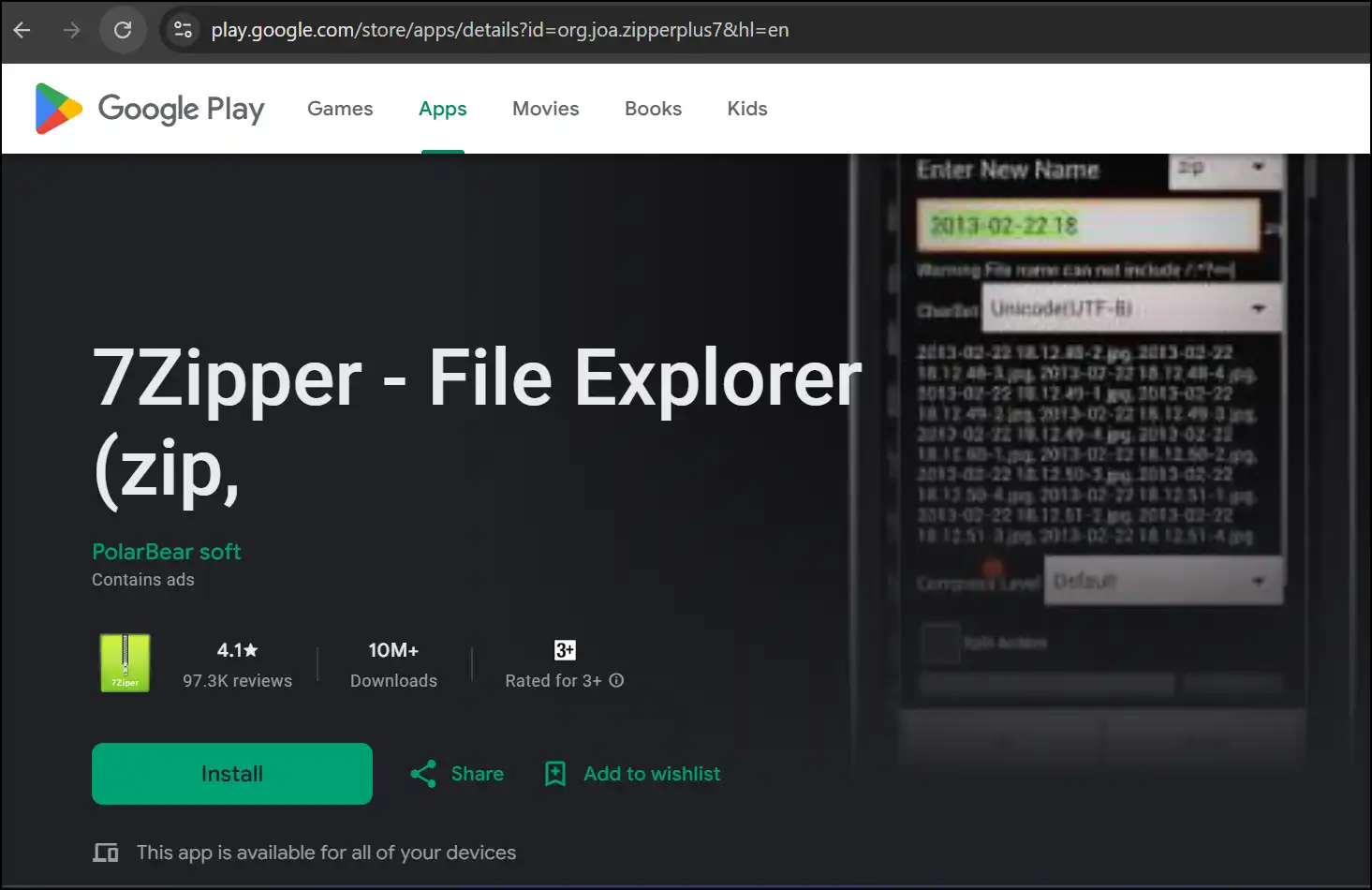Click the 3+ rating badge
Image resolution: width=1372 pixels, height=890 pixels.
(565, 650)
